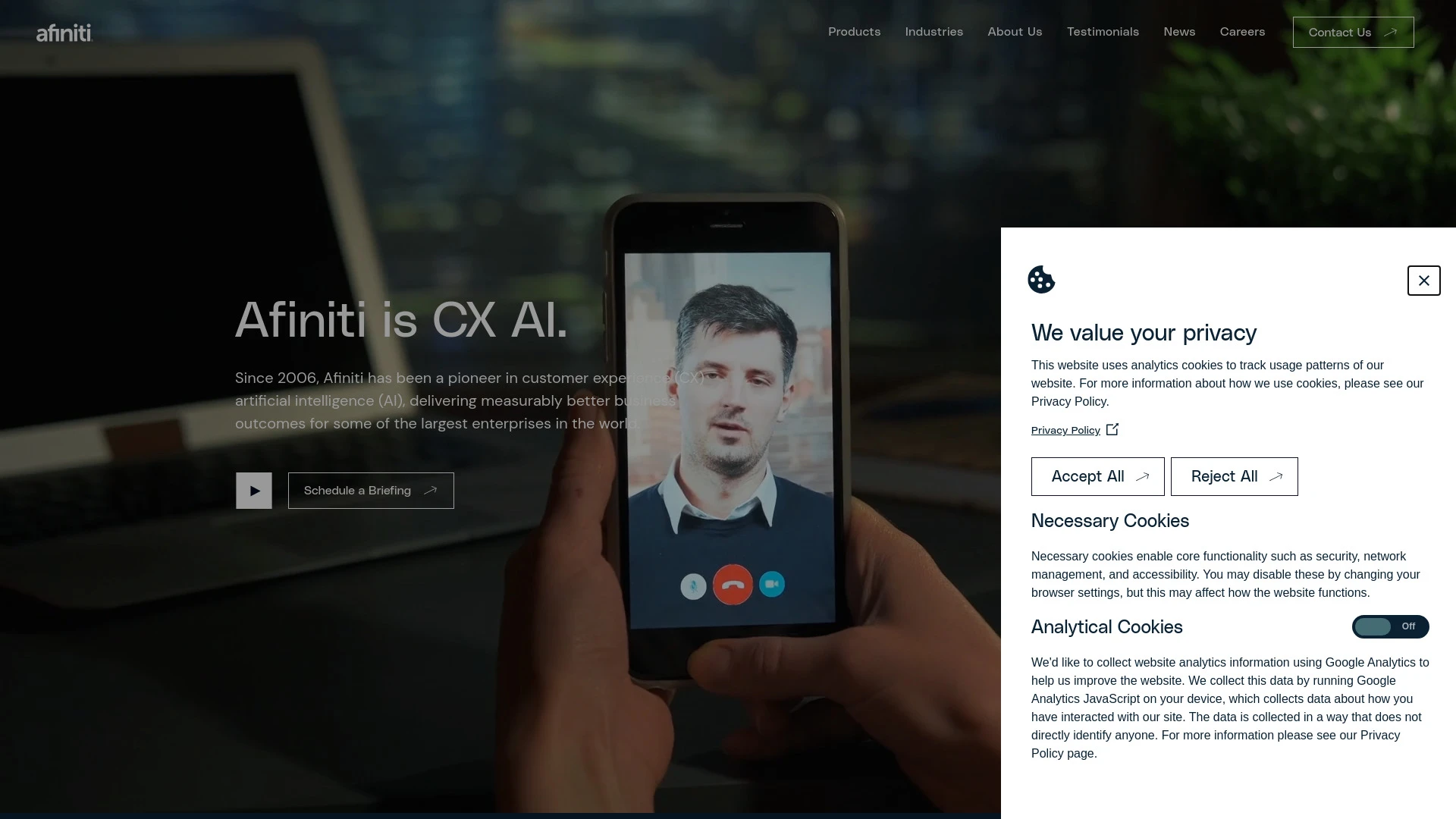Click the close button on privacy dialog
The height and width of the screenshot is (819, 1456).
(1423, 280)
